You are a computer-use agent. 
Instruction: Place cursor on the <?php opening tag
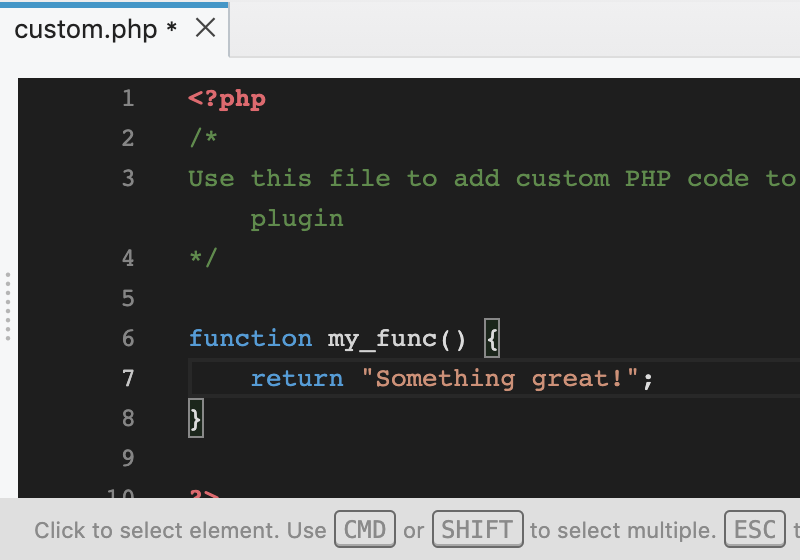click(x=227, y=99)
